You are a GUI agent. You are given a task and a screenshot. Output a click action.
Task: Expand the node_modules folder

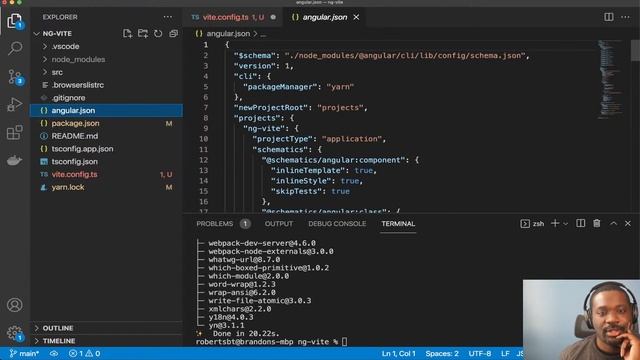(x=106, y=59)
